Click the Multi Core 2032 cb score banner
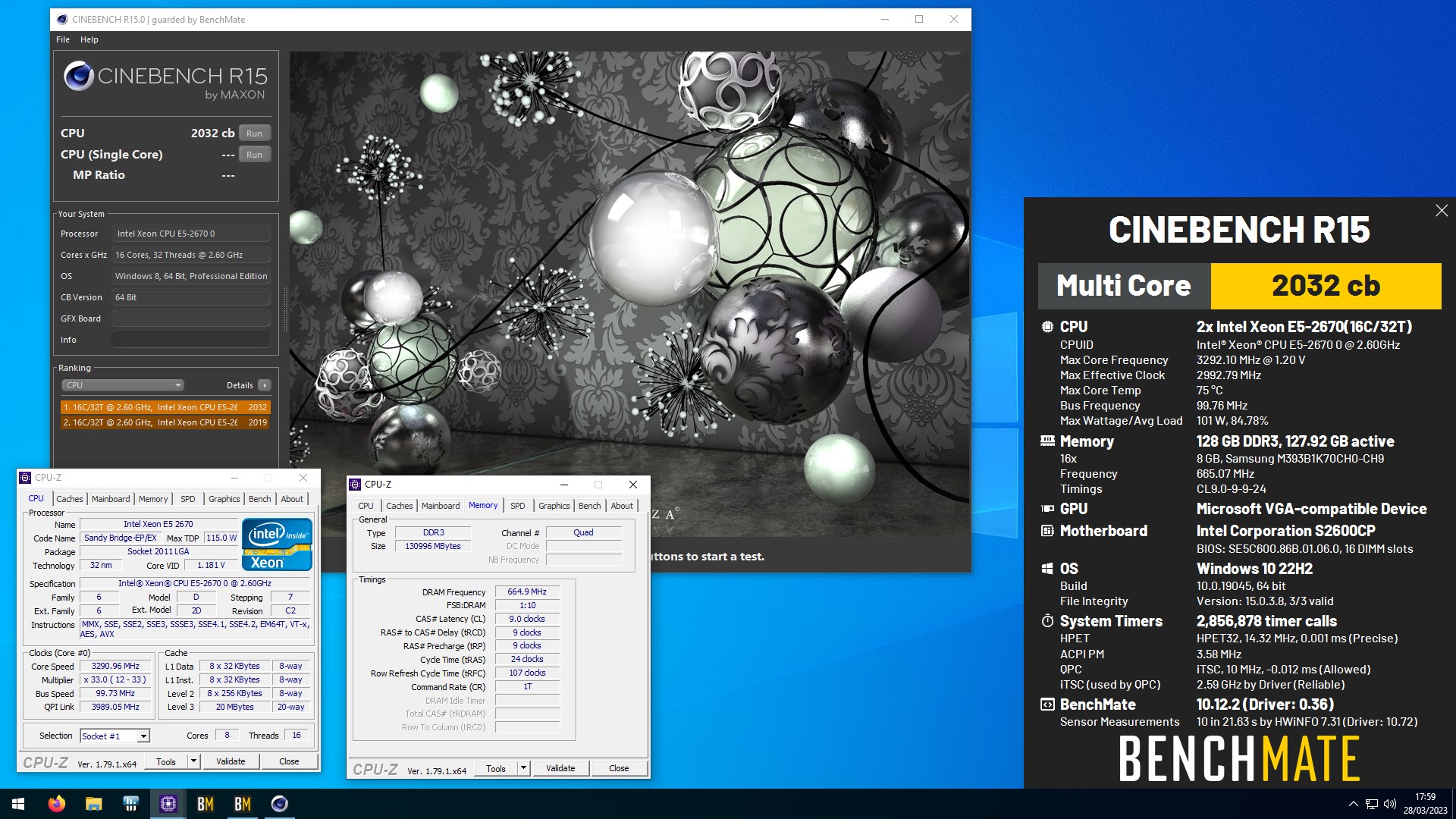The width and height of the screenshot is (1456, 819). (x=1239, y=286)
